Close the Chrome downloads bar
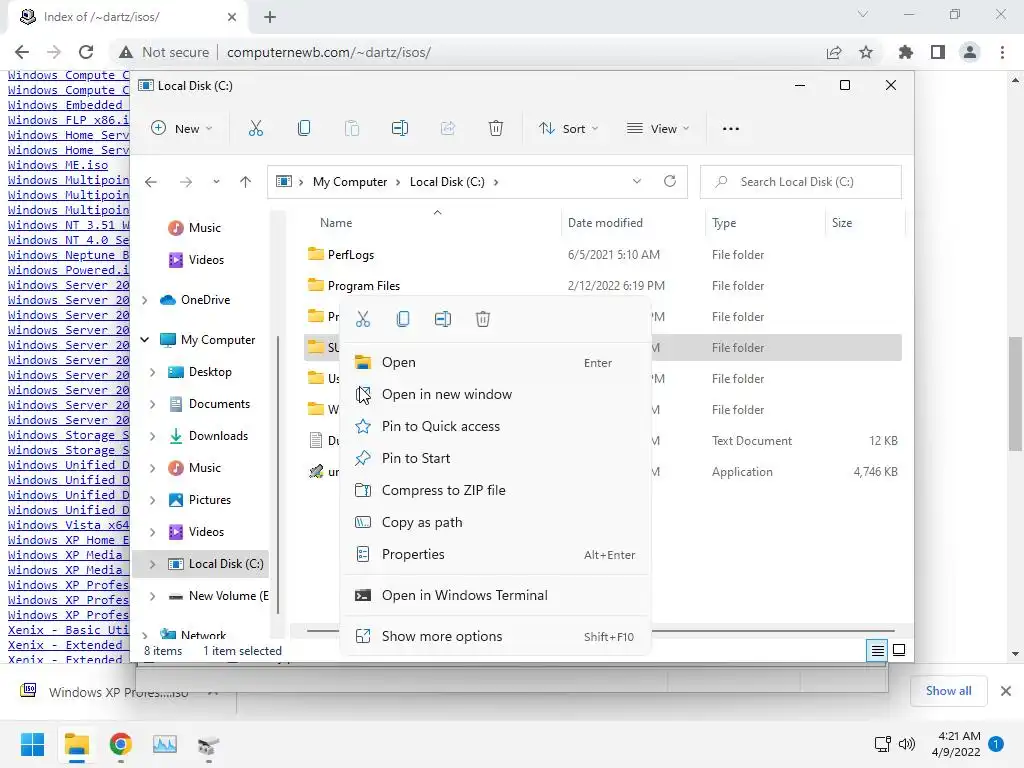The width and height of the screenshot is (1024, 768). (1006, 691)
